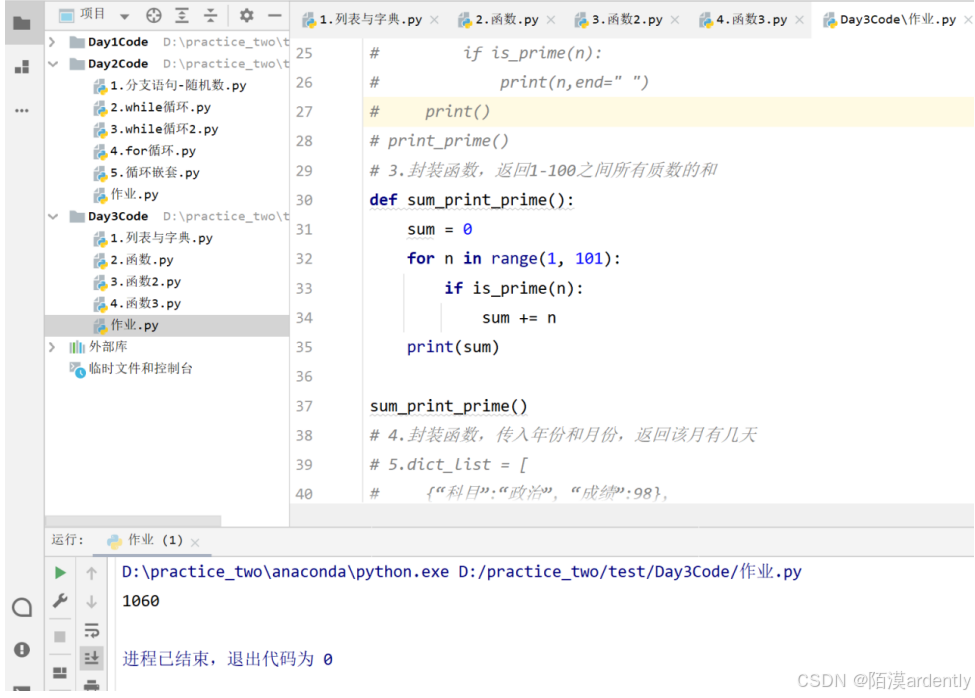The width and height of the screenshot is (975, 698).
Task: Toggle soft-wrap icon in run console
Action: 91,631
